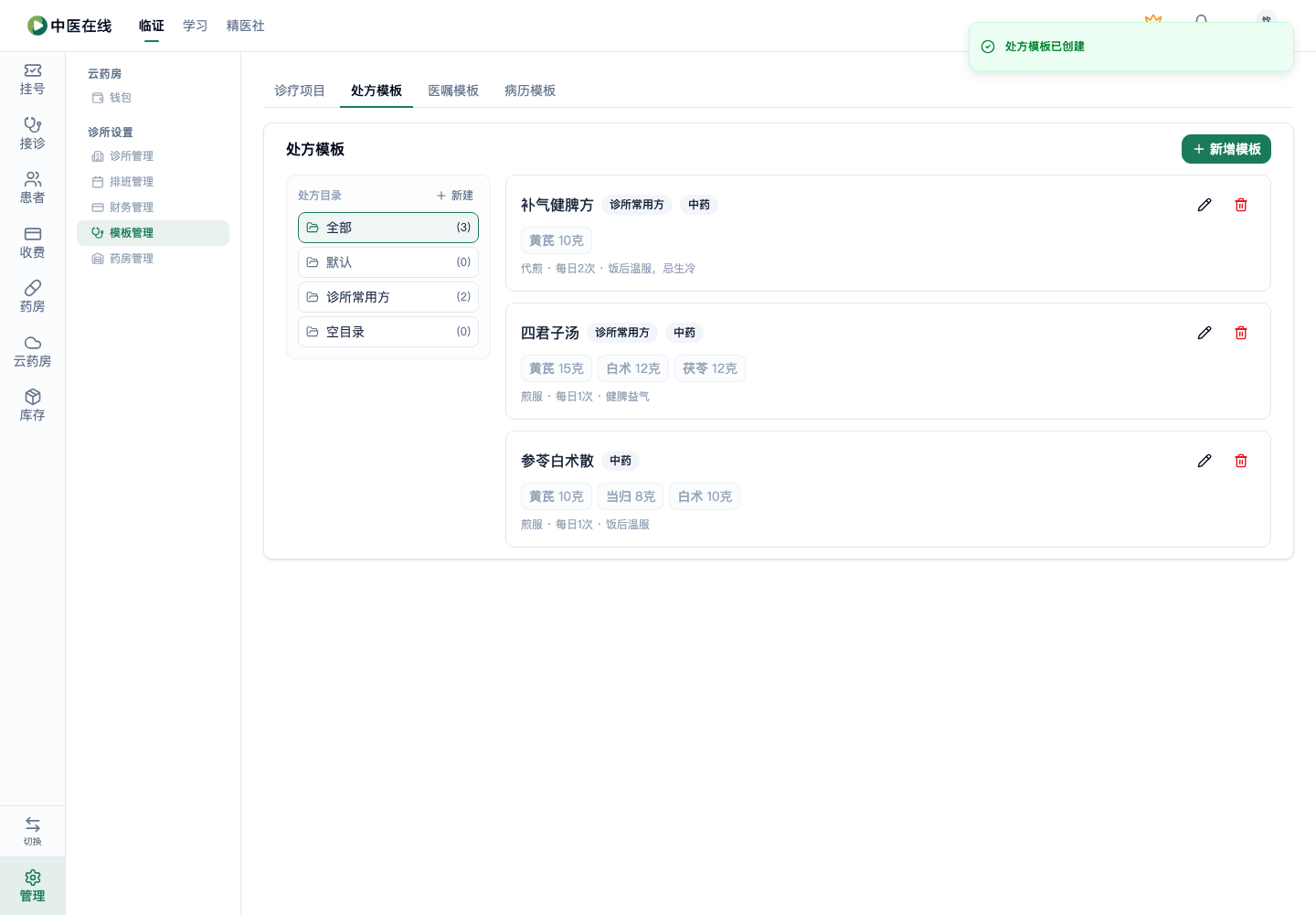Click 诊所常用方 tag on 四君子汤

click(622, 333)
